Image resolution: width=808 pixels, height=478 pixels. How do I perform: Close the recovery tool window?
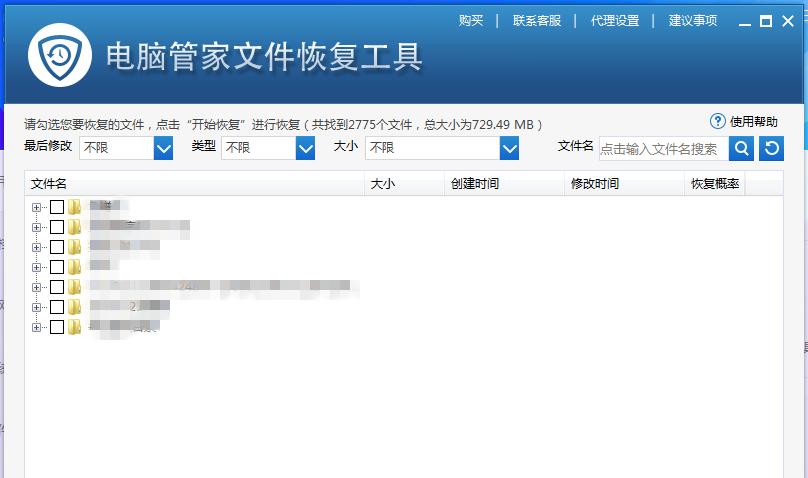(788, 21)
